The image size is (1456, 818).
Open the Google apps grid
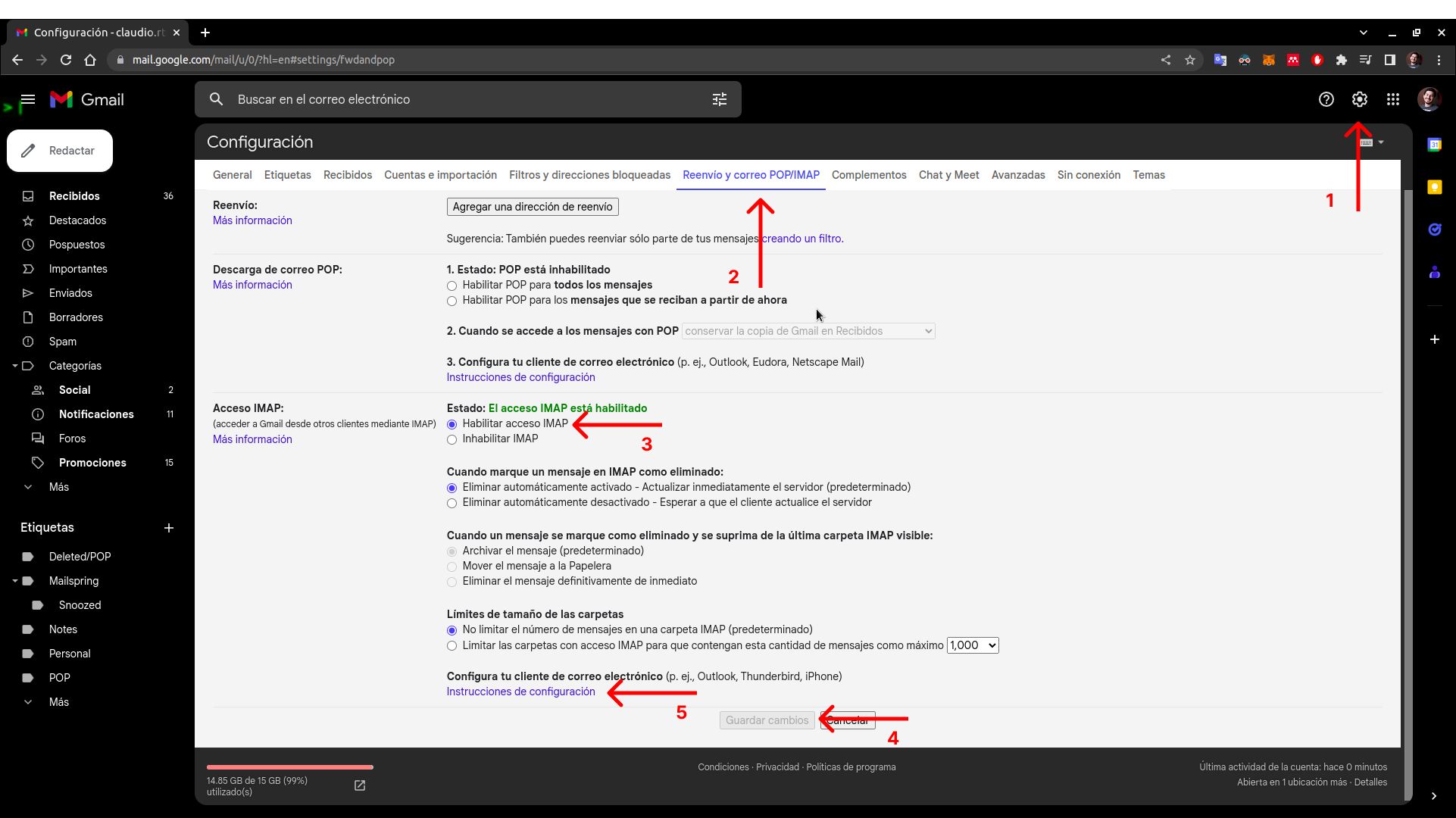coord(1393,99)
